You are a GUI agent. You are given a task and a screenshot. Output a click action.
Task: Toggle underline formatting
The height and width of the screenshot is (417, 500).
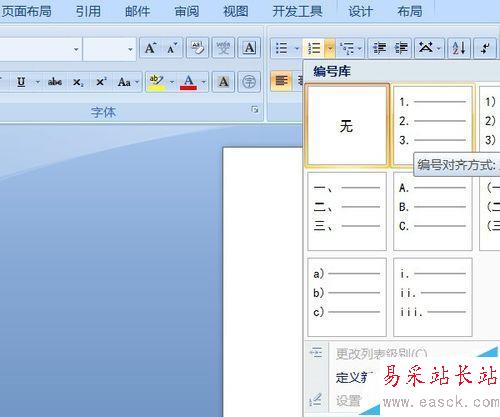click(21, 82)
